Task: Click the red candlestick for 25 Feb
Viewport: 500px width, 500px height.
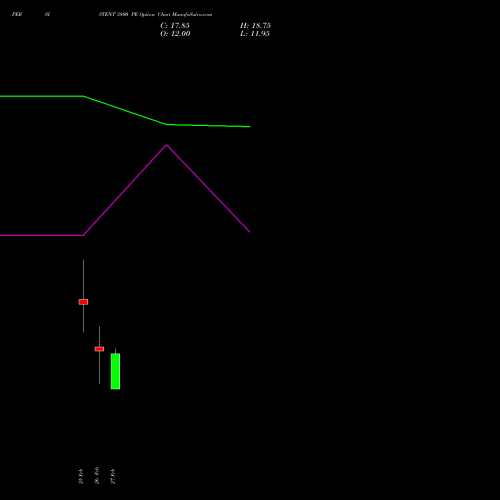Action: tap(83, 302)
